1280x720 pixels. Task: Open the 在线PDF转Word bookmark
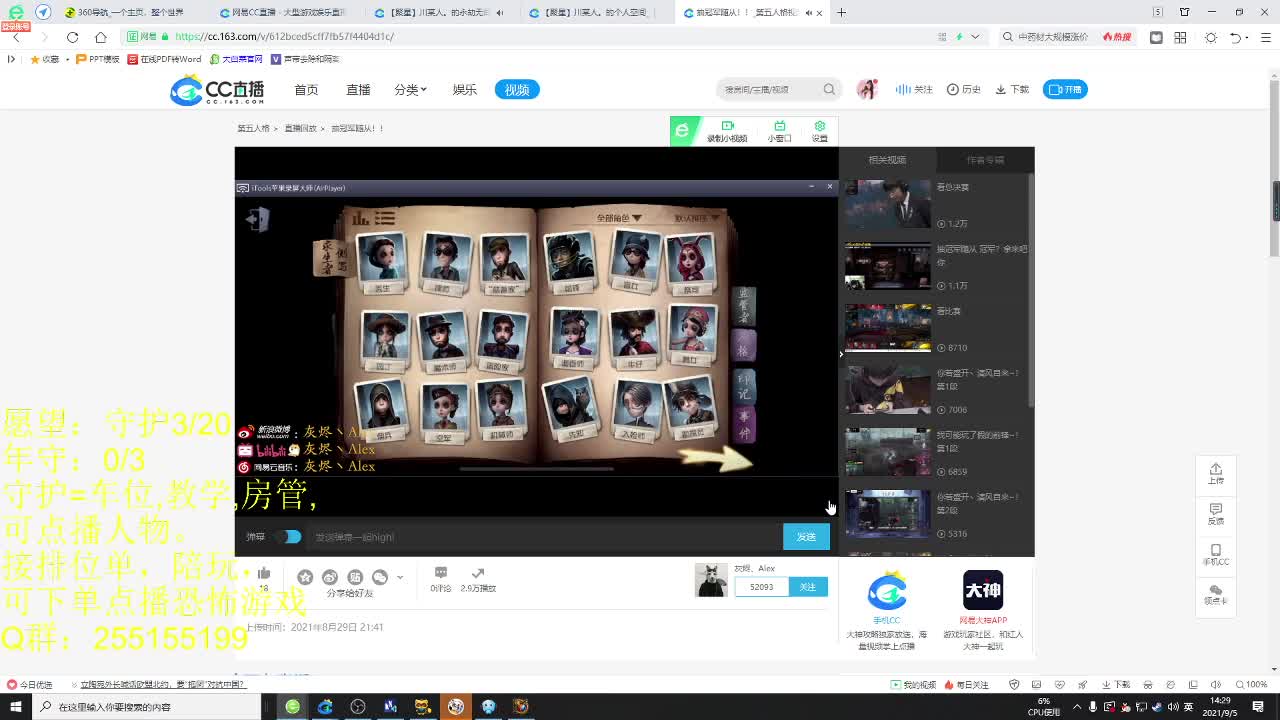point(164,59)
